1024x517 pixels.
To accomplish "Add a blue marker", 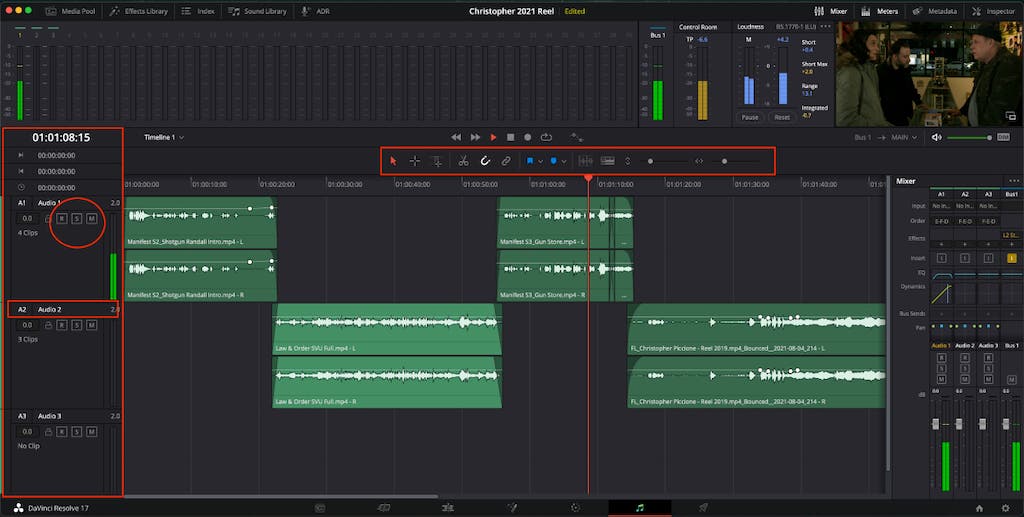I will pyautogui.click(x=553, y=161).
